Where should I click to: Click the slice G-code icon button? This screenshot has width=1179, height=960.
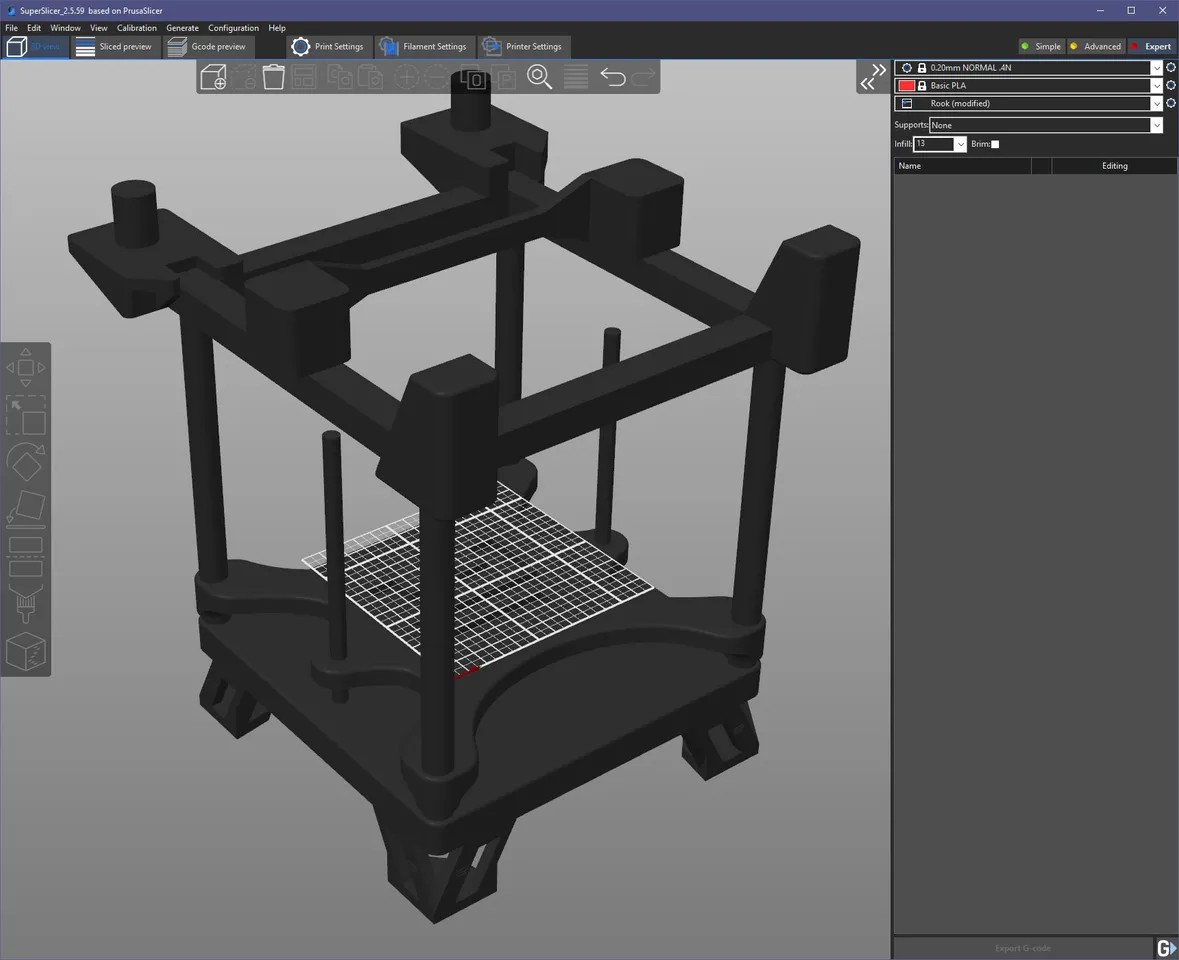point(1166,948)
